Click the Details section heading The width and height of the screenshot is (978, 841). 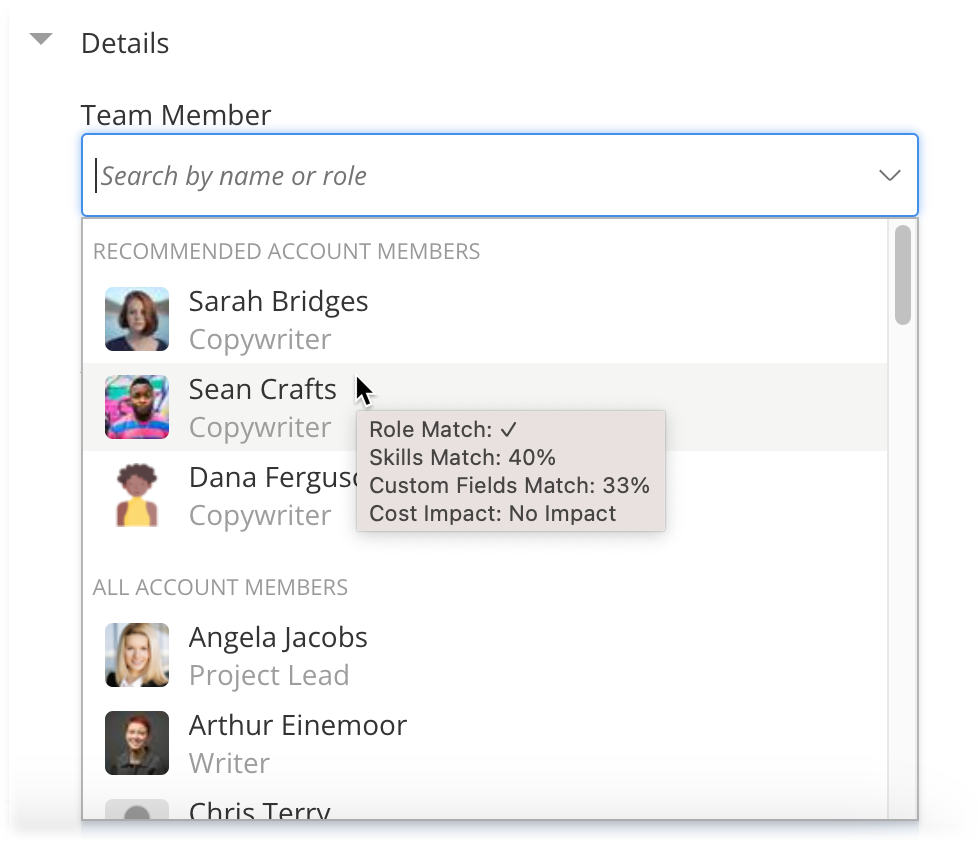(x=125, y=44)
